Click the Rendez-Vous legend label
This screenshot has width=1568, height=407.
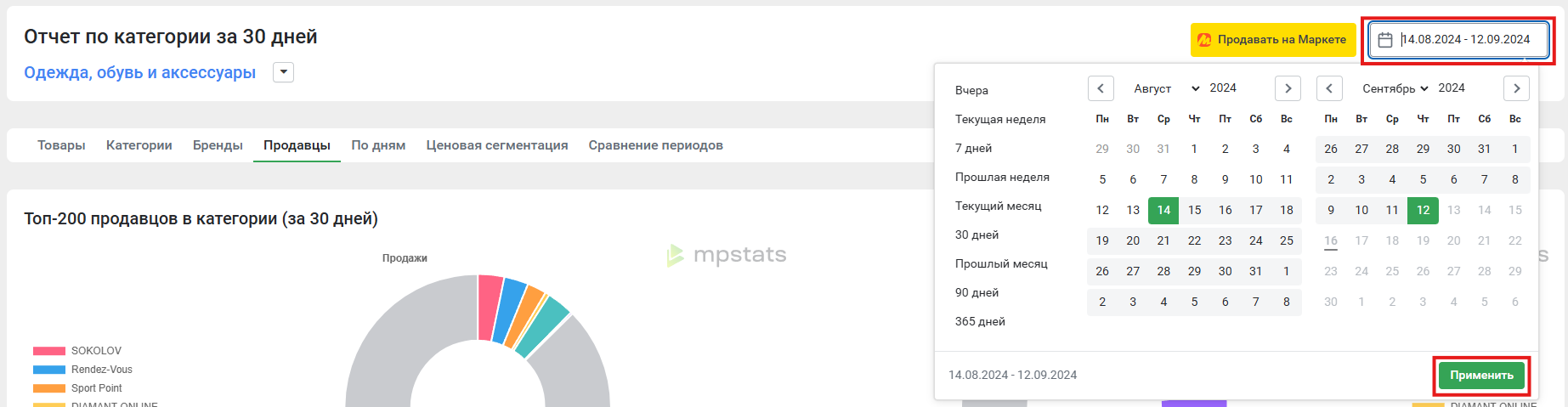[x=102, y=370]
